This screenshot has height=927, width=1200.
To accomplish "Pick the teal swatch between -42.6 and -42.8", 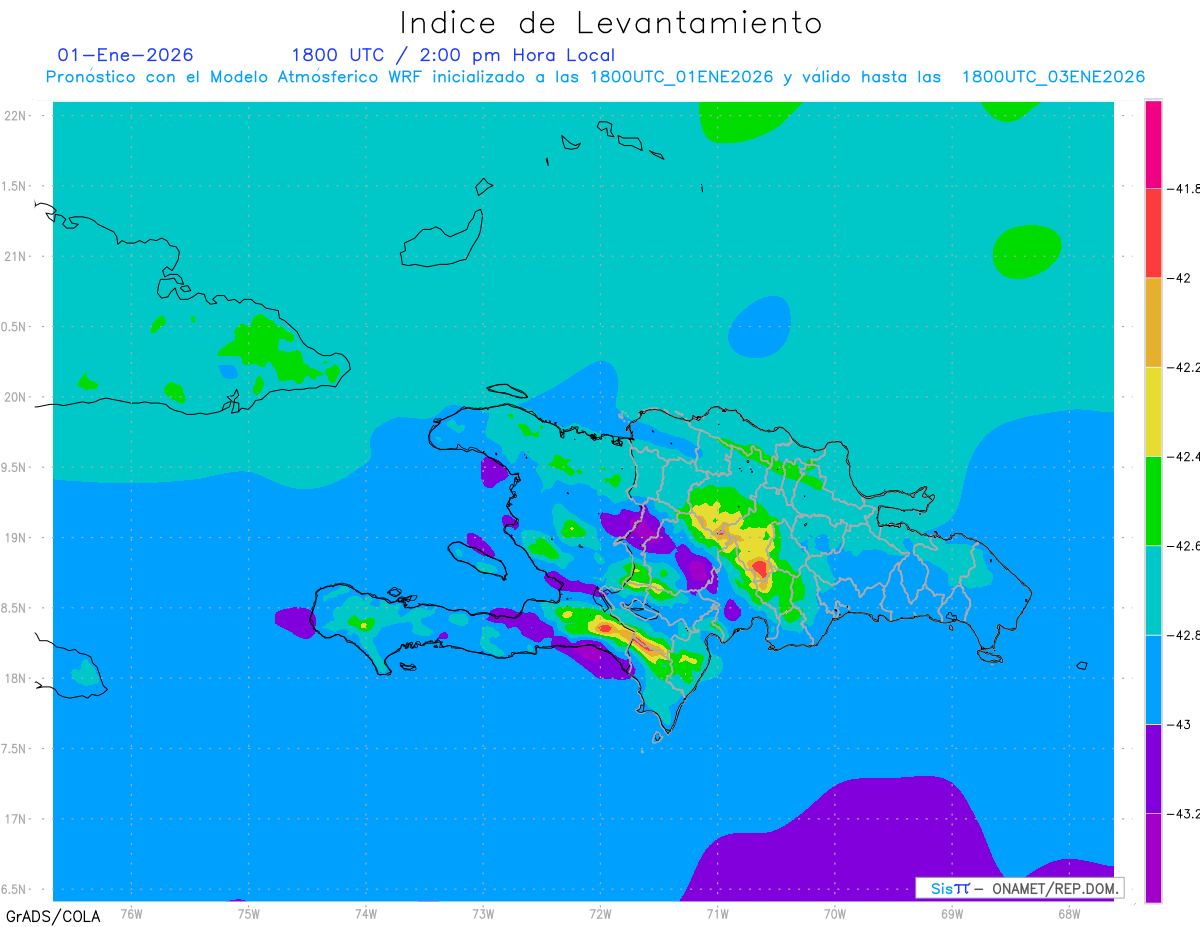I will pyautogui.click(x=1153, y=590).
